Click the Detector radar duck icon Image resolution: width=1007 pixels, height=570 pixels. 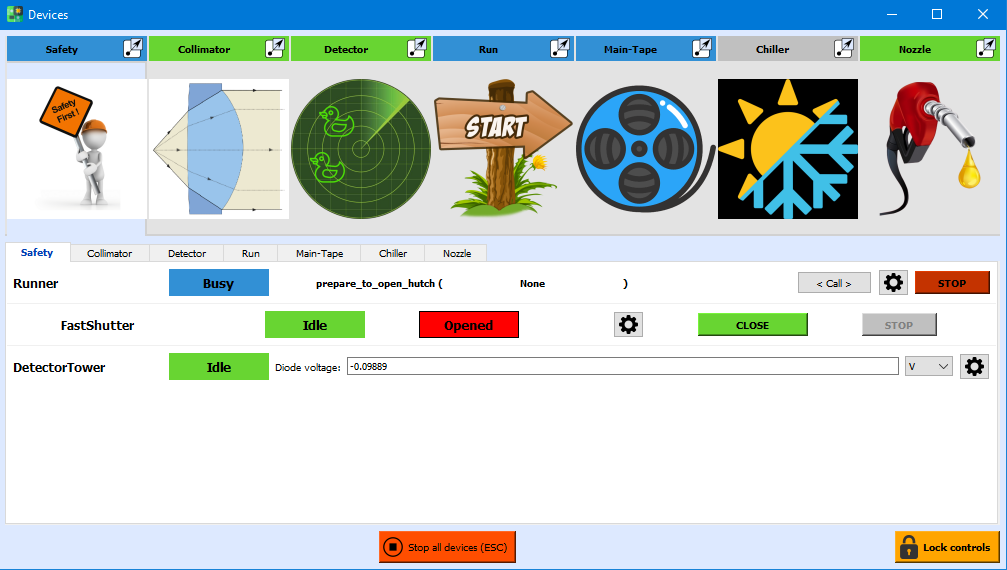361,149
